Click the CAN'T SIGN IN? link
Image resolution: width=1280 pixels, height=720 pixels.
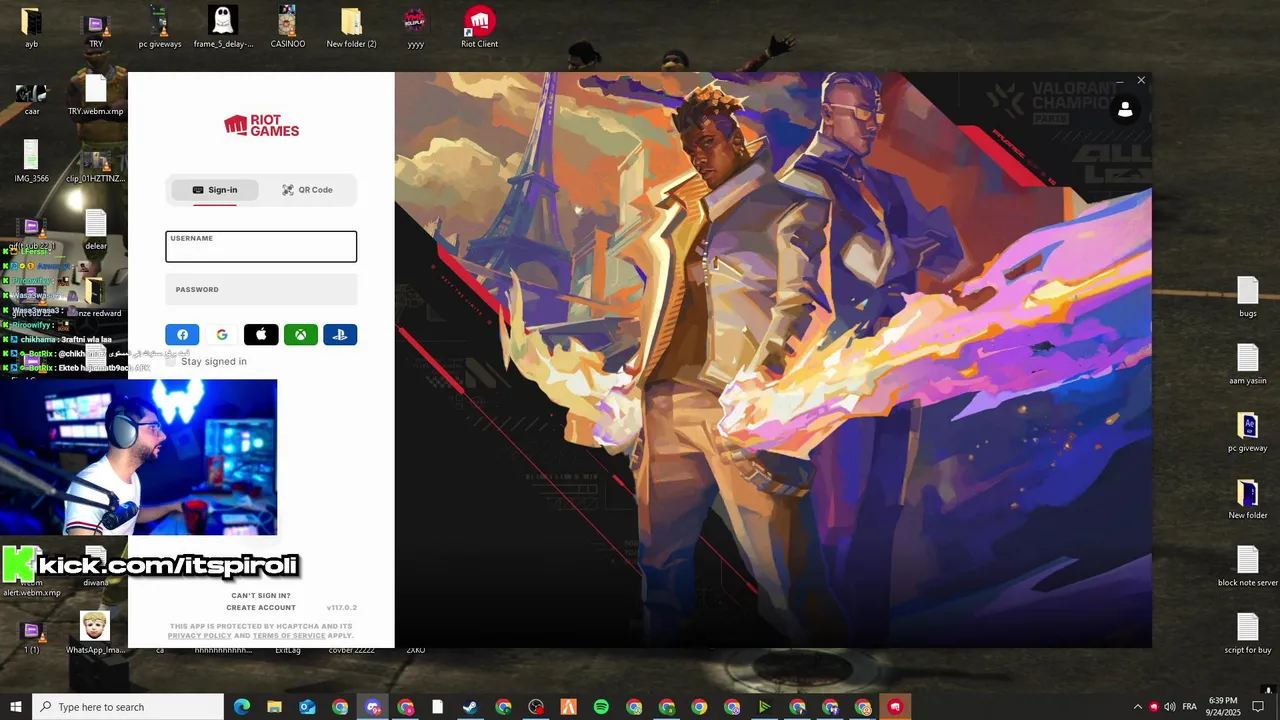click(x=261, y=596)
